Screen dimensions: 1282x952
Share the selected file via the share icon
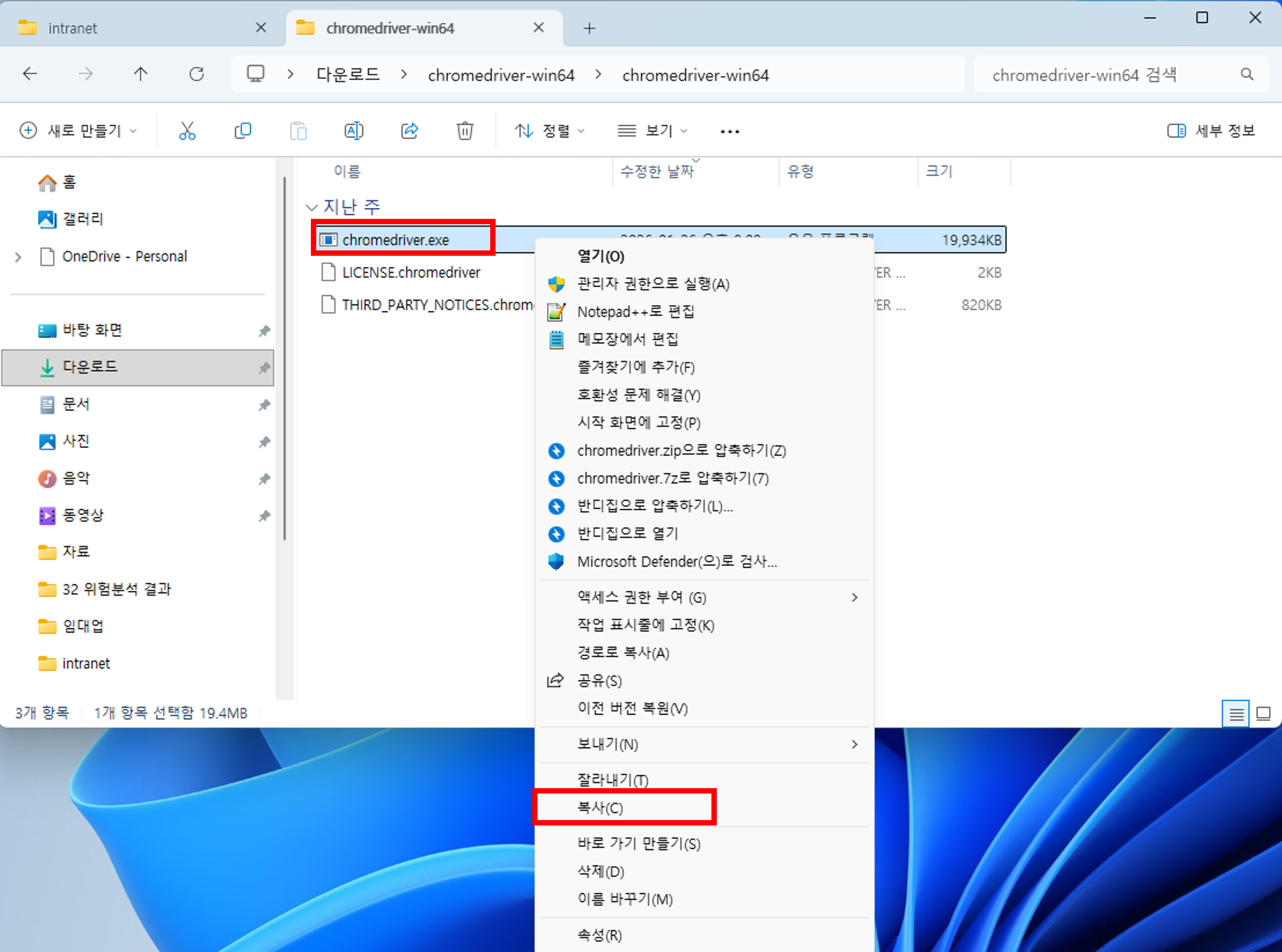tap(409, 130)
